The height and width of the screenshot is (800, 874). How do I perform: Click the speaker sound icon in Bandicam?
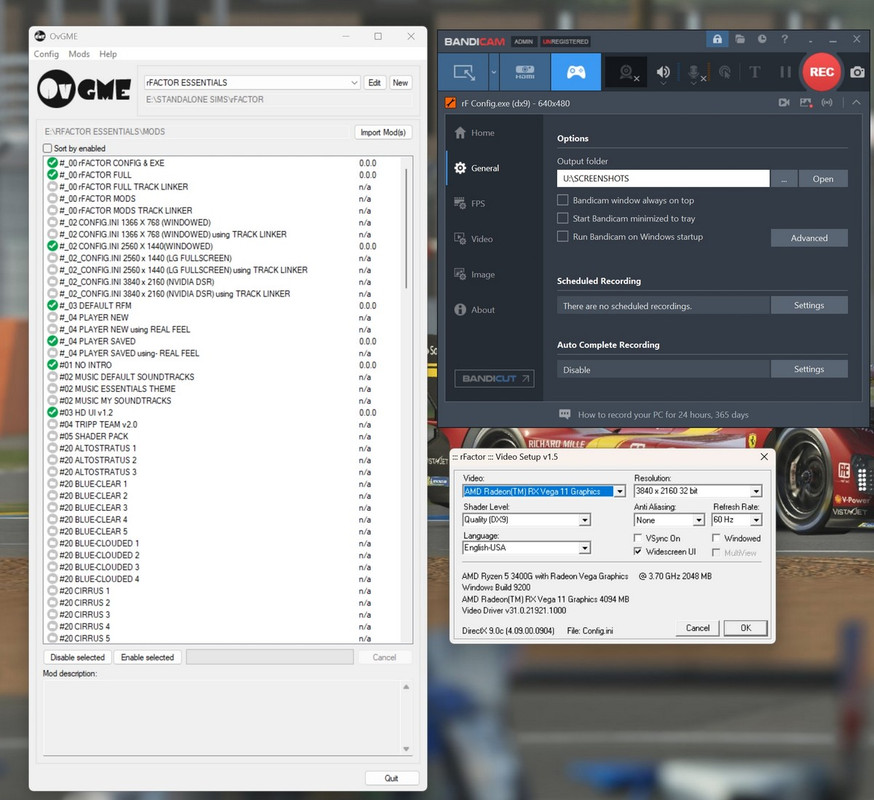point(663,72)
